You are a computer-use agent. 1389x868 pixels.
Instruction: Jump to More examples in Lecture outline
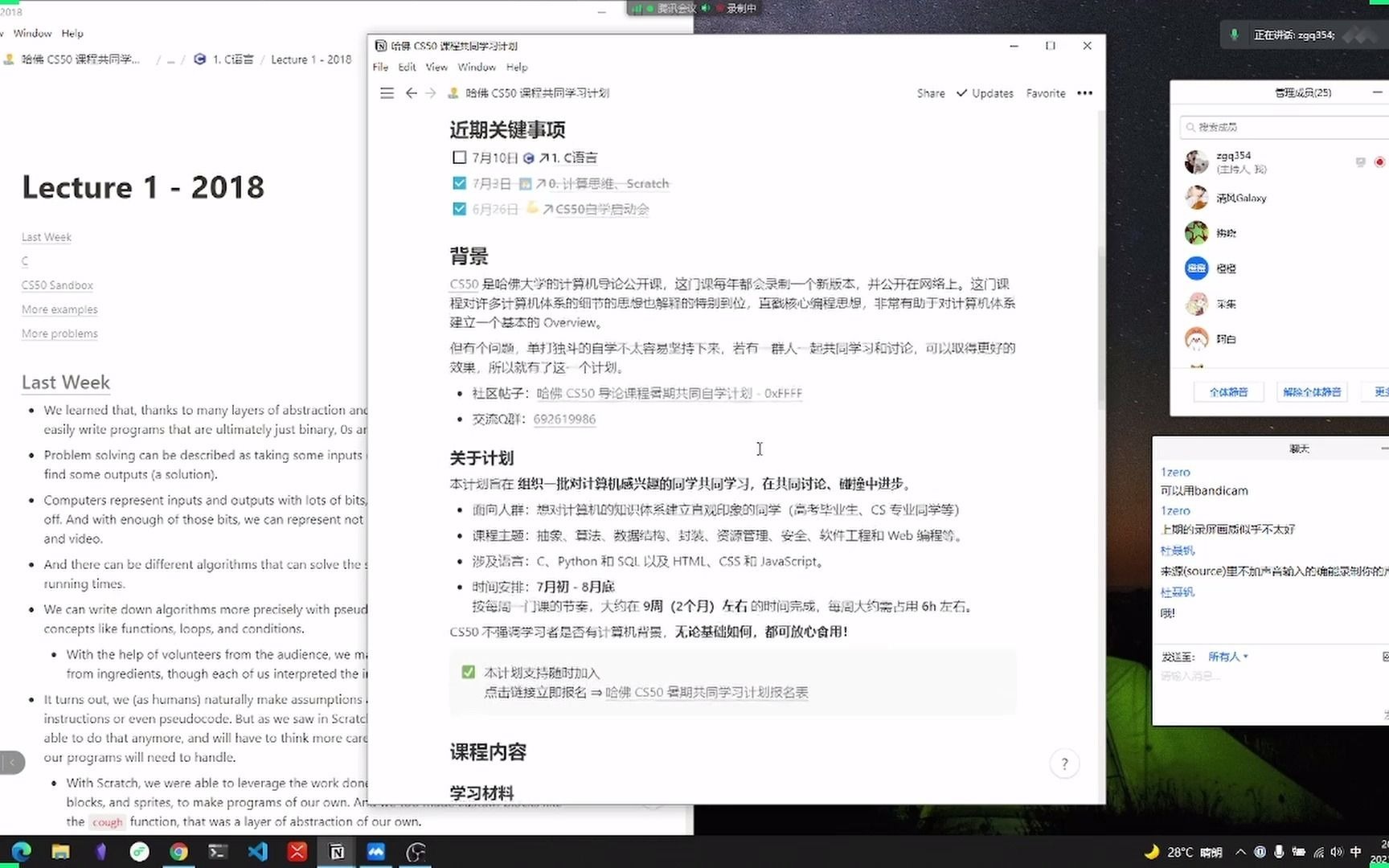59,309
